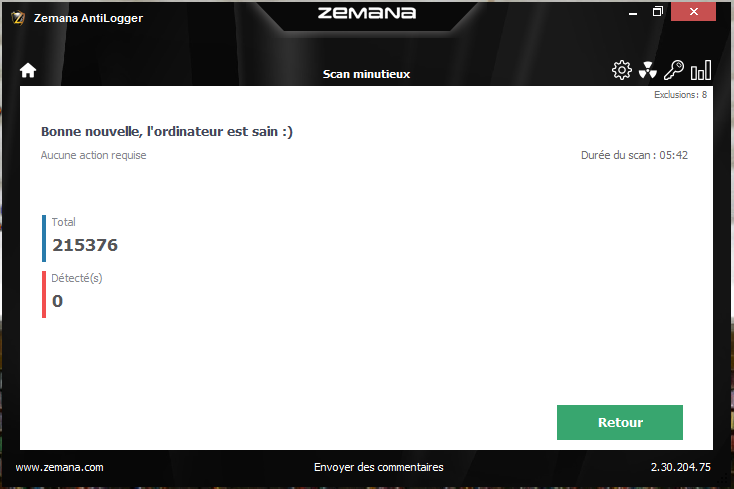Open the Quarantine radiation icon
This screenshot has width=734, height=489.
648,70
